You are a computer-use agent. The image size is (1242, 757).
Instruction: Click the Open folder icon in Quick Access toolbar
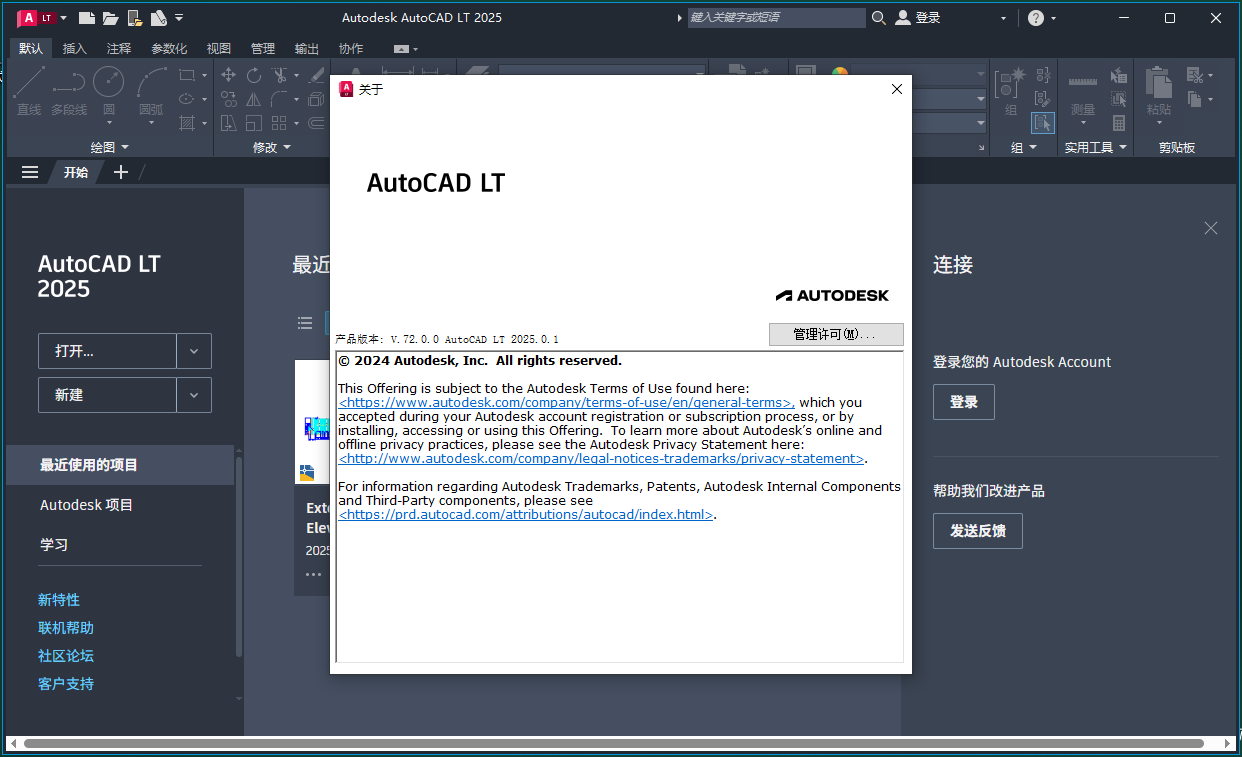pos(110,18)
